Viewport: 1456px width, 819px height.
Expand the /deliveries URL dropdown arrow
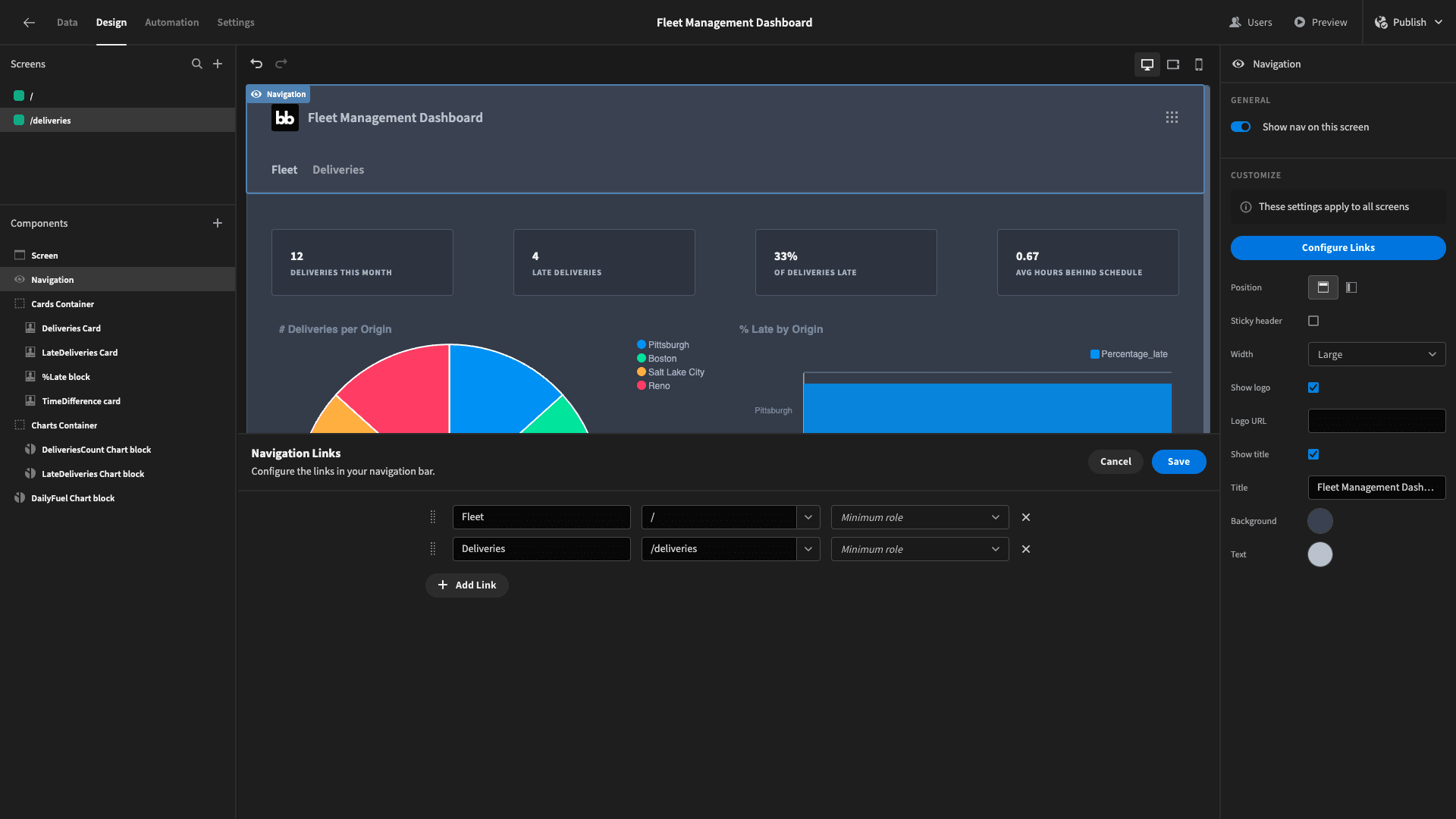tap(808, 549)
